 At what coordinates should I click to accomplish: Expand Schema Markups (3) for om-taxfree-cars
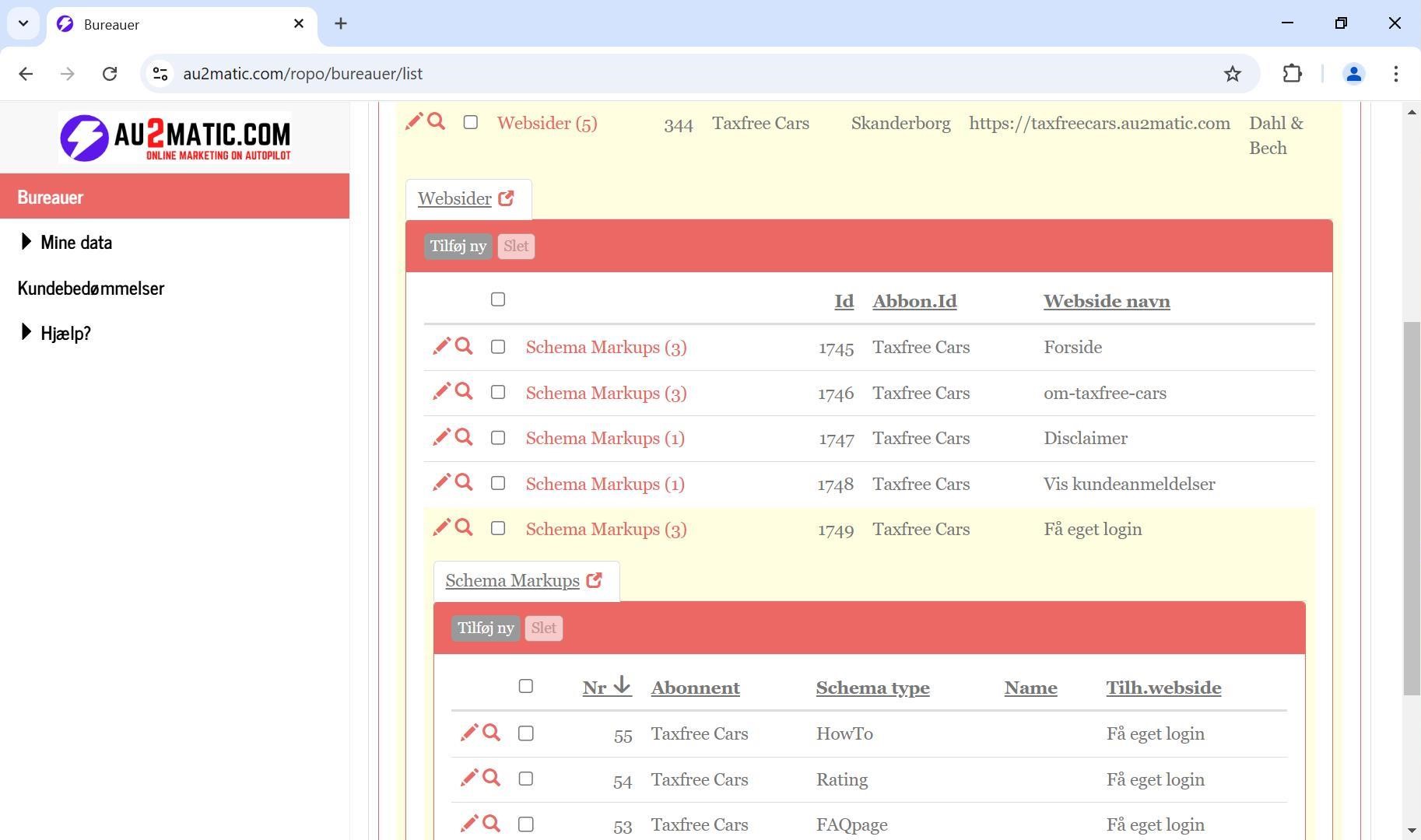pyautogui.click(x=606, y=393)
